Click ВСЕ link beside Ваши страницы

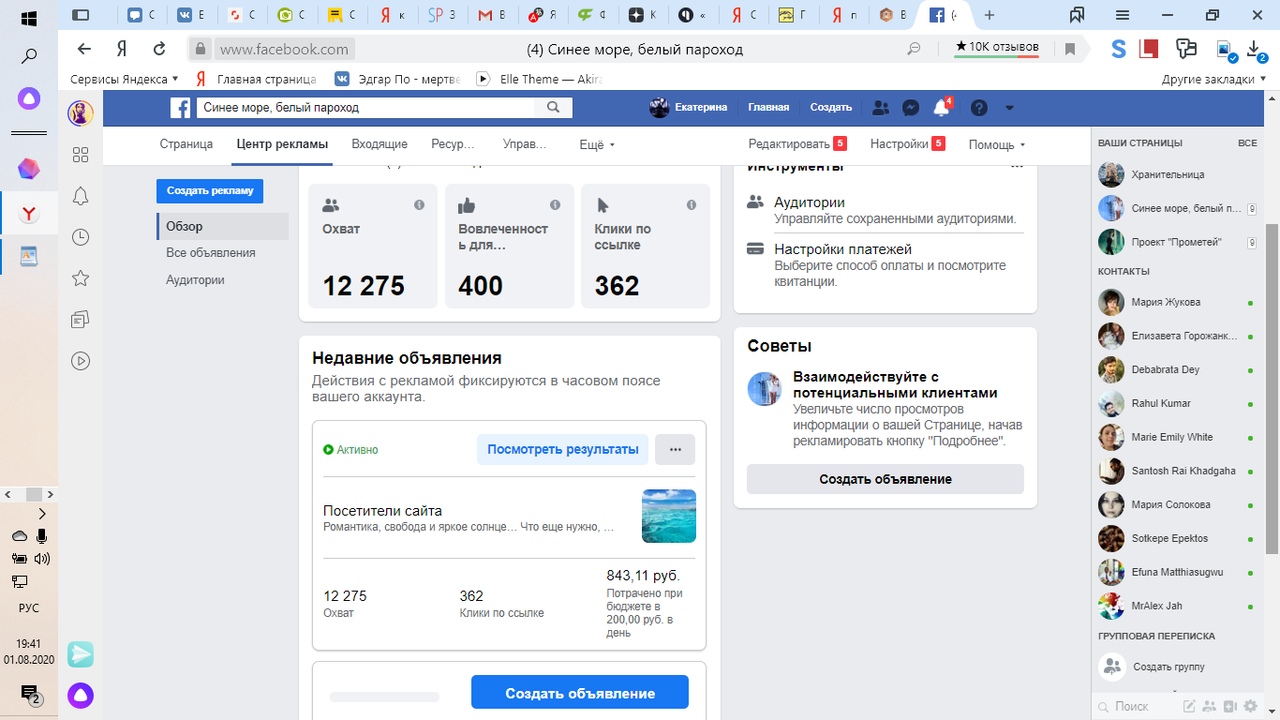pos(1247,143)
